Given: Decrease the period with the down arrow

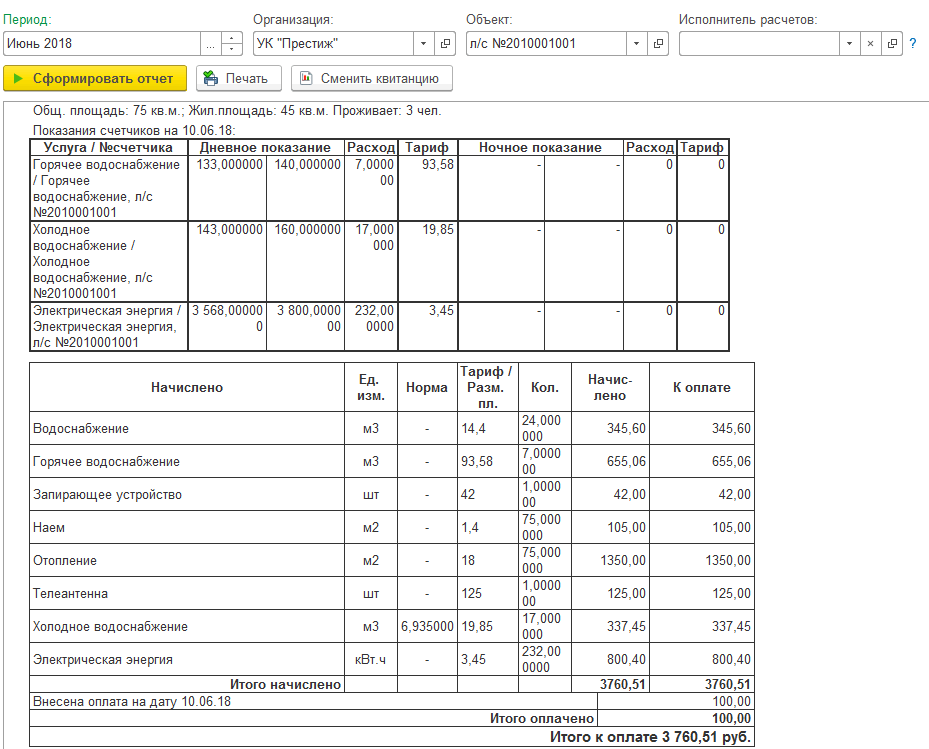Looking at the screenshot, I should point(232,50).
